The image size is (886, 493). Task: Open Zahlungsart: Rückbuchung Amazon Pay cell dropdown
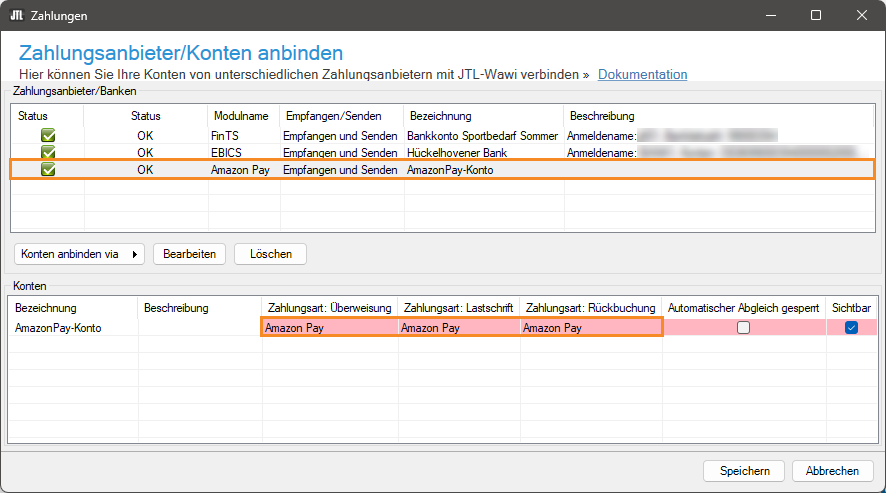click(x=590, y=327)
